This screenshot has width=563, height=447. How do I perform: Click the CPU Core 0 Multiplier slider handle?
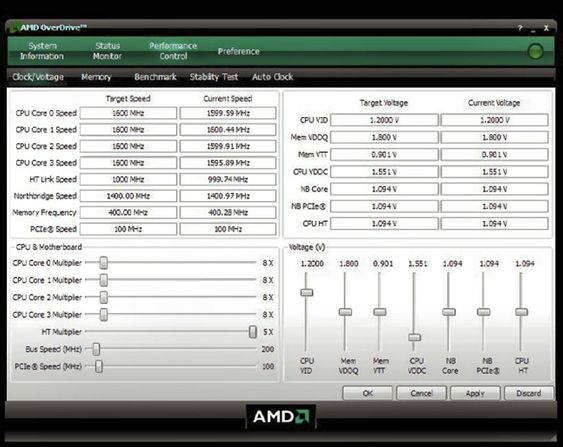pos(103,263)
